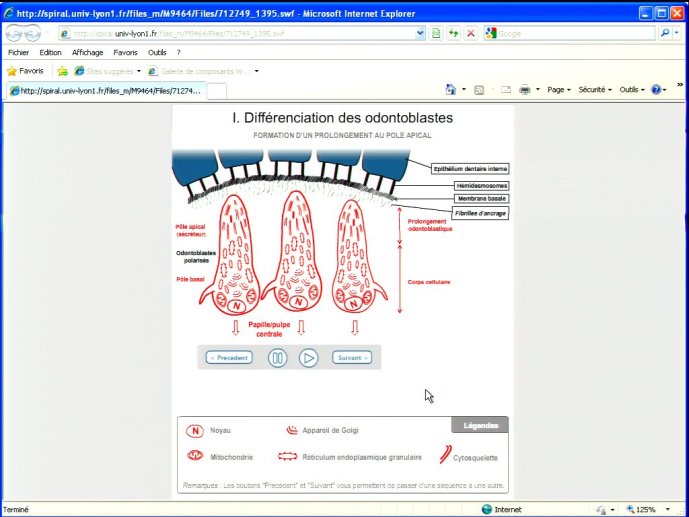The image size is (689, 517).
Task: Click the Membrane basale label
Action: (x=482, y=199)
